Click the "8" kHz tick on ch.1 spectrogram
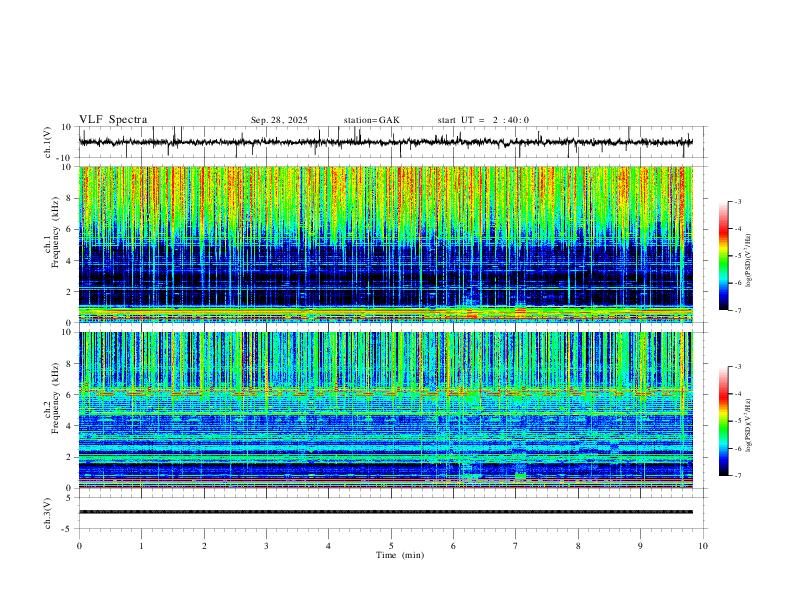 70,198
